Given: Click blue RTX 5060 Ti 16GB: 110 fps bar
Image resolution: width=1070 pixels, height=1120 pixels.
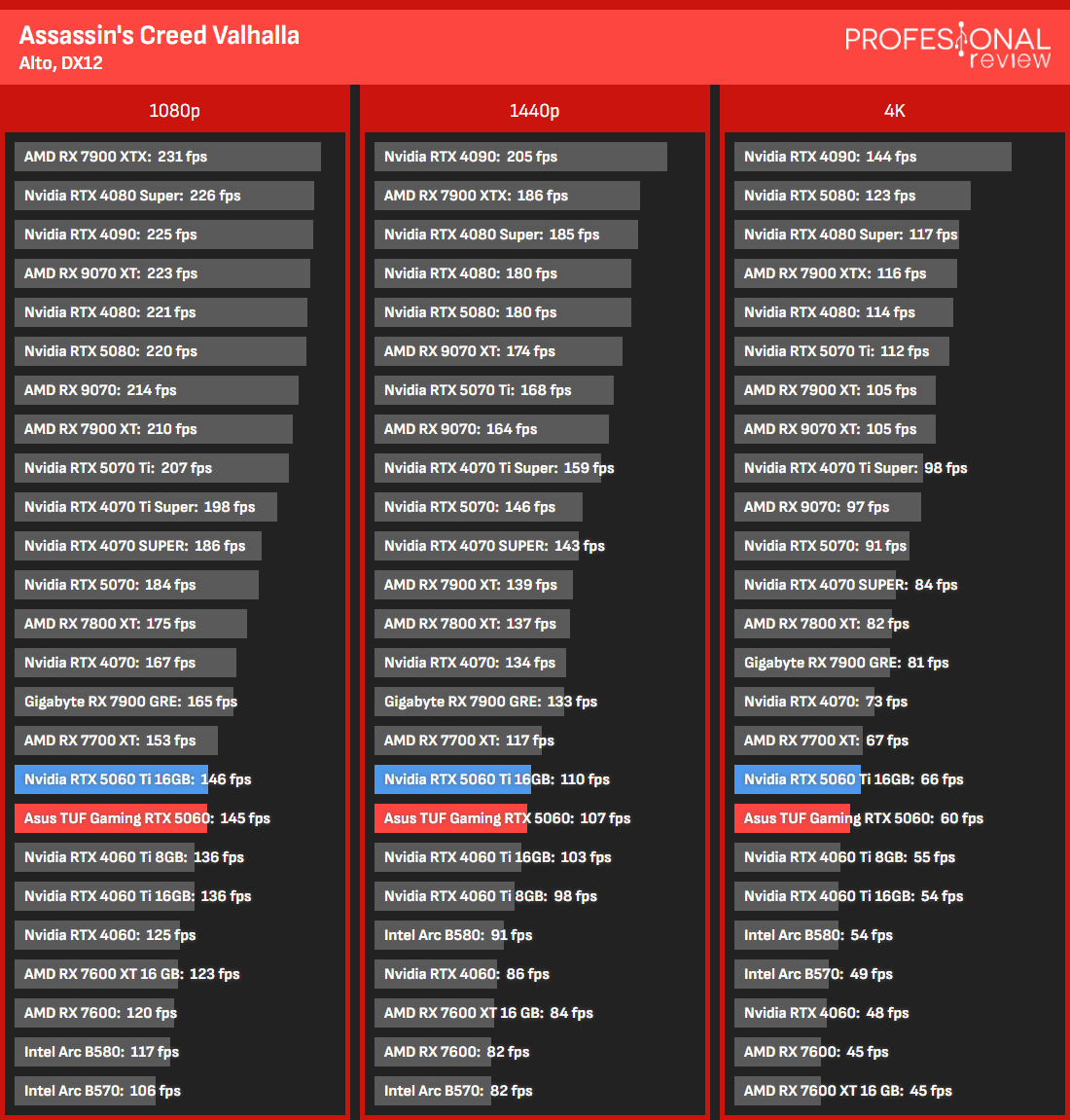Looking at the screenshot, I should pyautogui.click(x=452, y=779).
